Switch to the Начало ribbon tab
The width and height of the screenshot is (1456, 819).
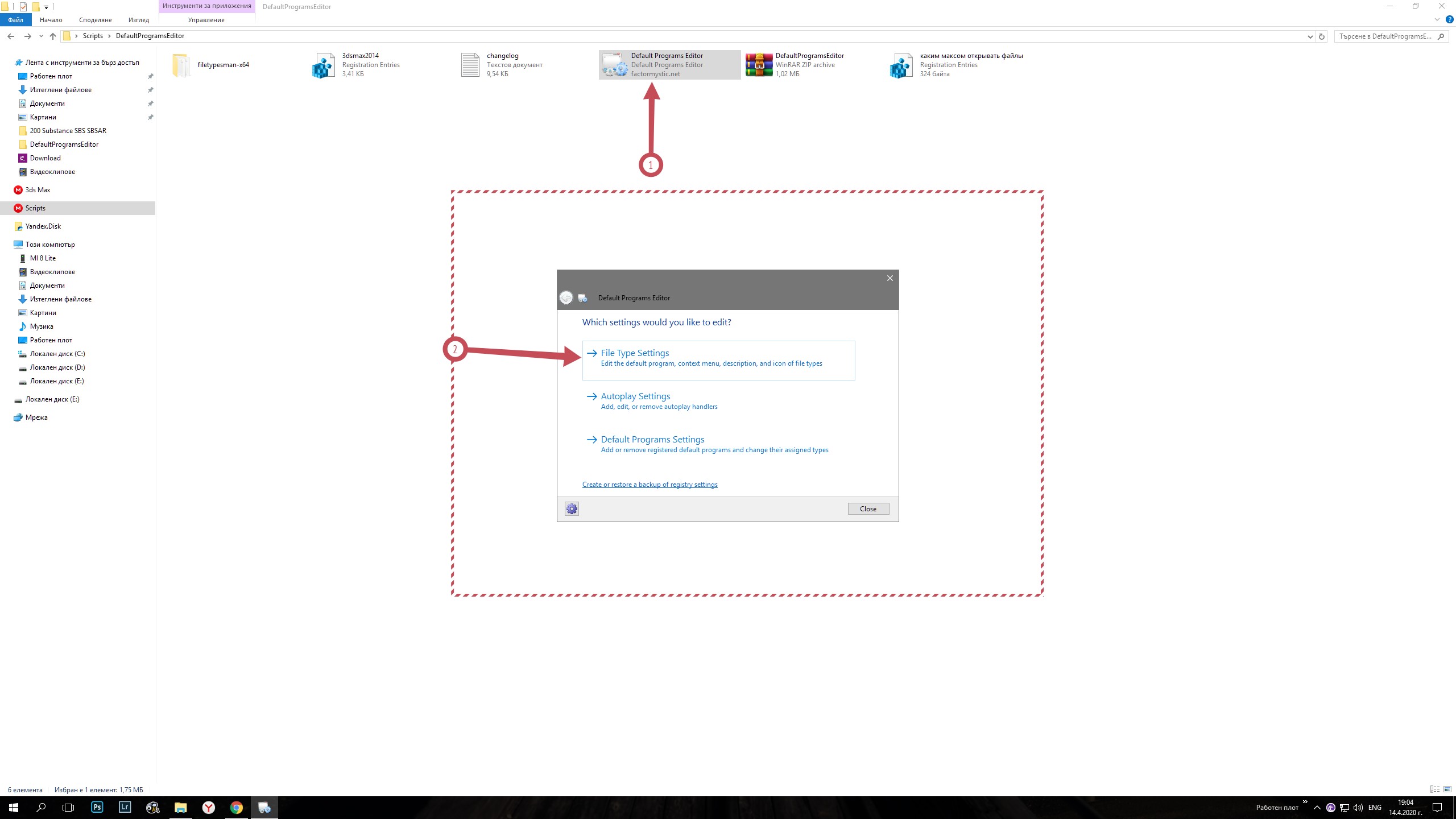point(51,20)
